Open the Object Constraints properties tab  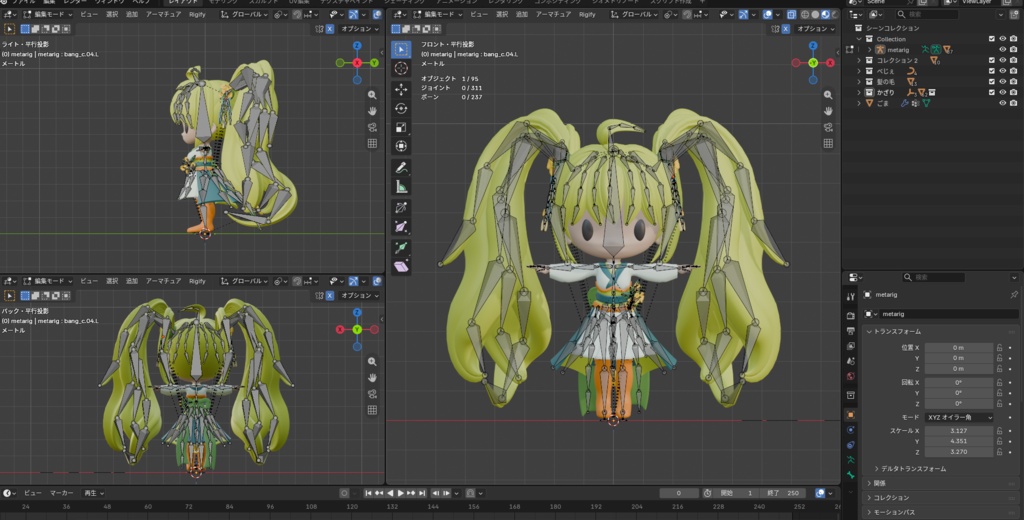[850, 445]
